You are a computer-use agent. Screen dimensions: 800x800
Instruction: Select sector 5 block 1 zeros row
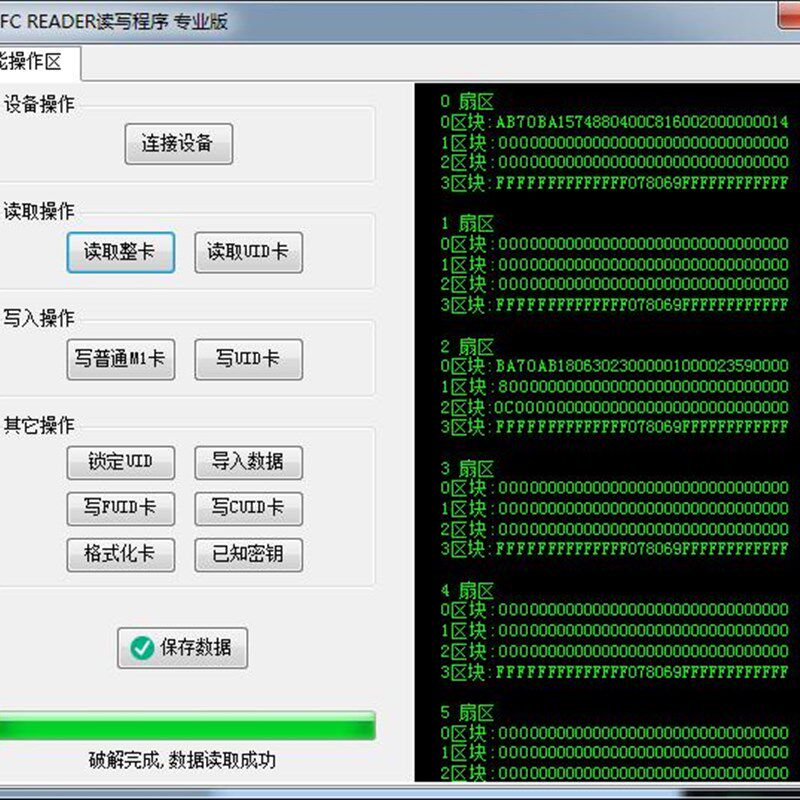pyautogui.click(x=614, y=753)
